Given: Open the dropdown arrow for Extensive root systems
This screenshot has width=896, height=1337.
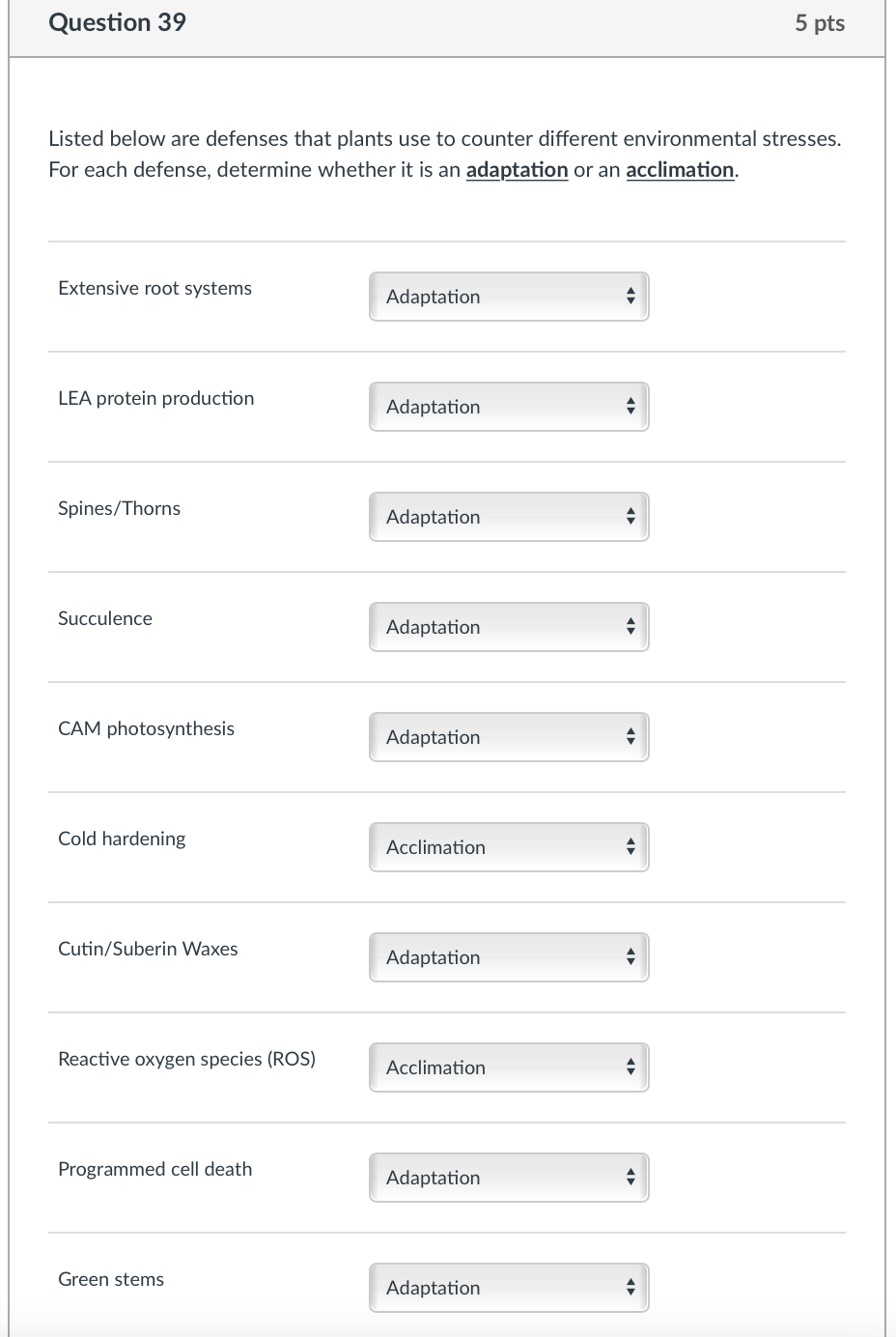Looking at the screenshot, I should pyautogui.click(x=631, y=297).
